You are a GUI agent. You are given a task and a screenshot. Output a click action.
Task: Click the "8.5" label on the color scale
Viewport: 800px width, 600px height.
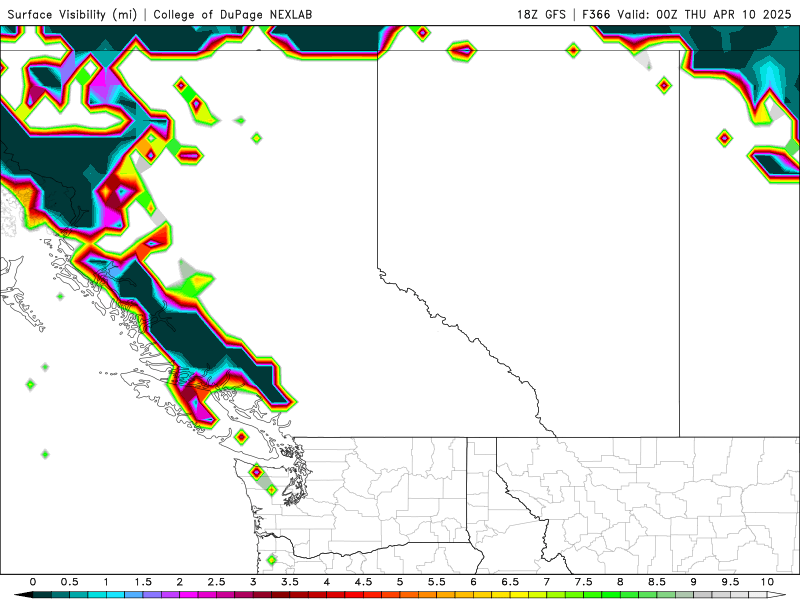pos(657,582)
